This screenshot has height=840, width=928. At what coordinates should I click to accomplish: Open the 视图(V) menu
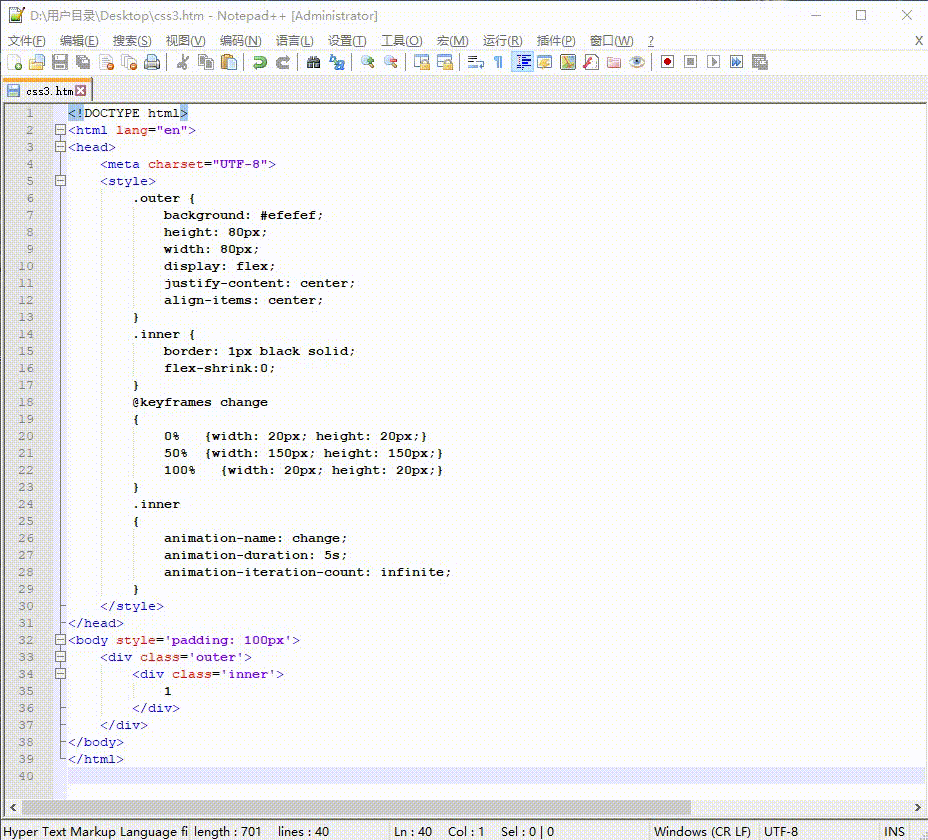pos(185,41)
